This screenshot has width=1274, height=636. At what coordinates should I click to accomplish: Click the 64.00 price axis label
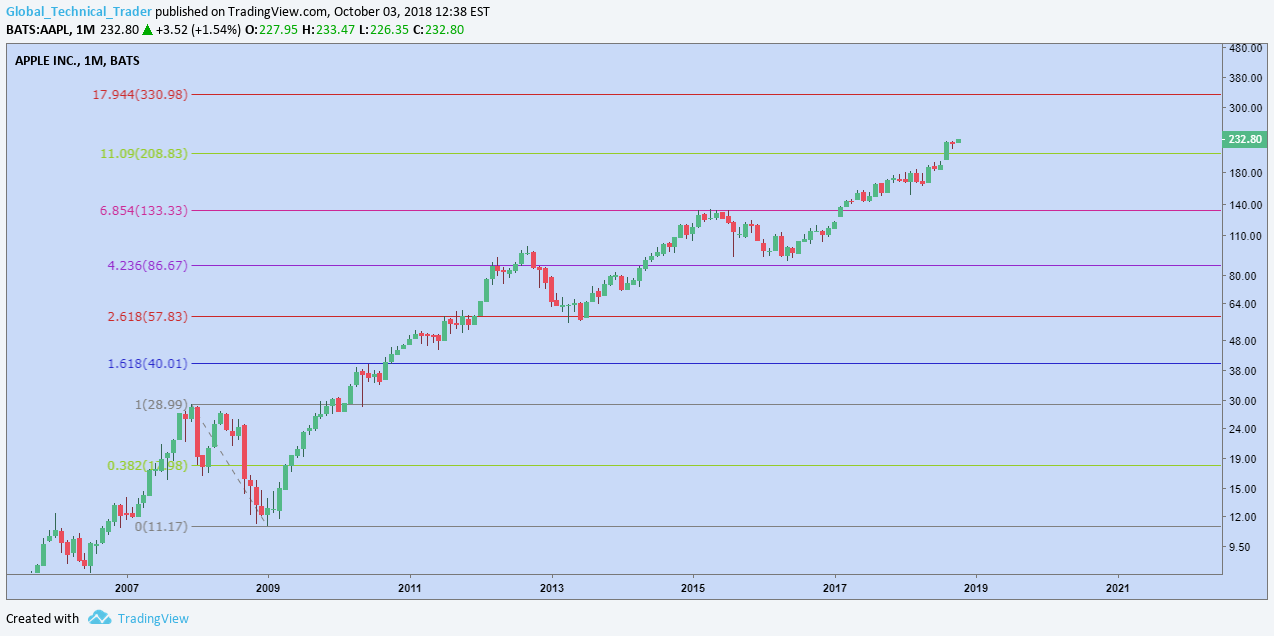tap(1242, 304)
